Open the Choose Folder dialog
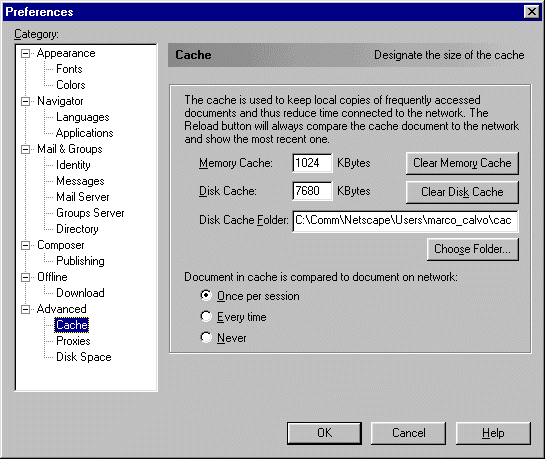 [473, 249]
